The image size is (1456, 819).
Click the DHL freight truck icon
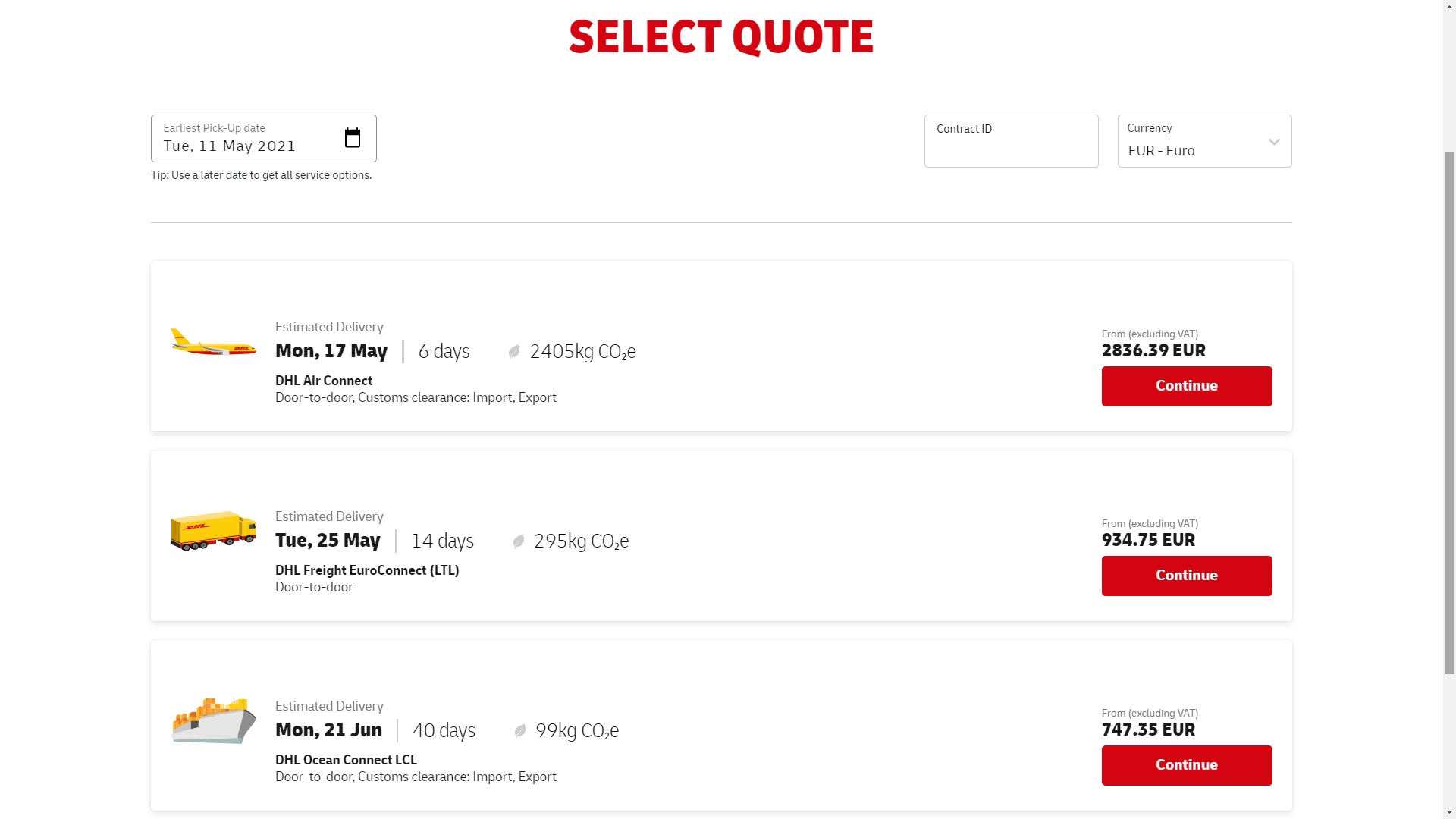coord(213,530)
